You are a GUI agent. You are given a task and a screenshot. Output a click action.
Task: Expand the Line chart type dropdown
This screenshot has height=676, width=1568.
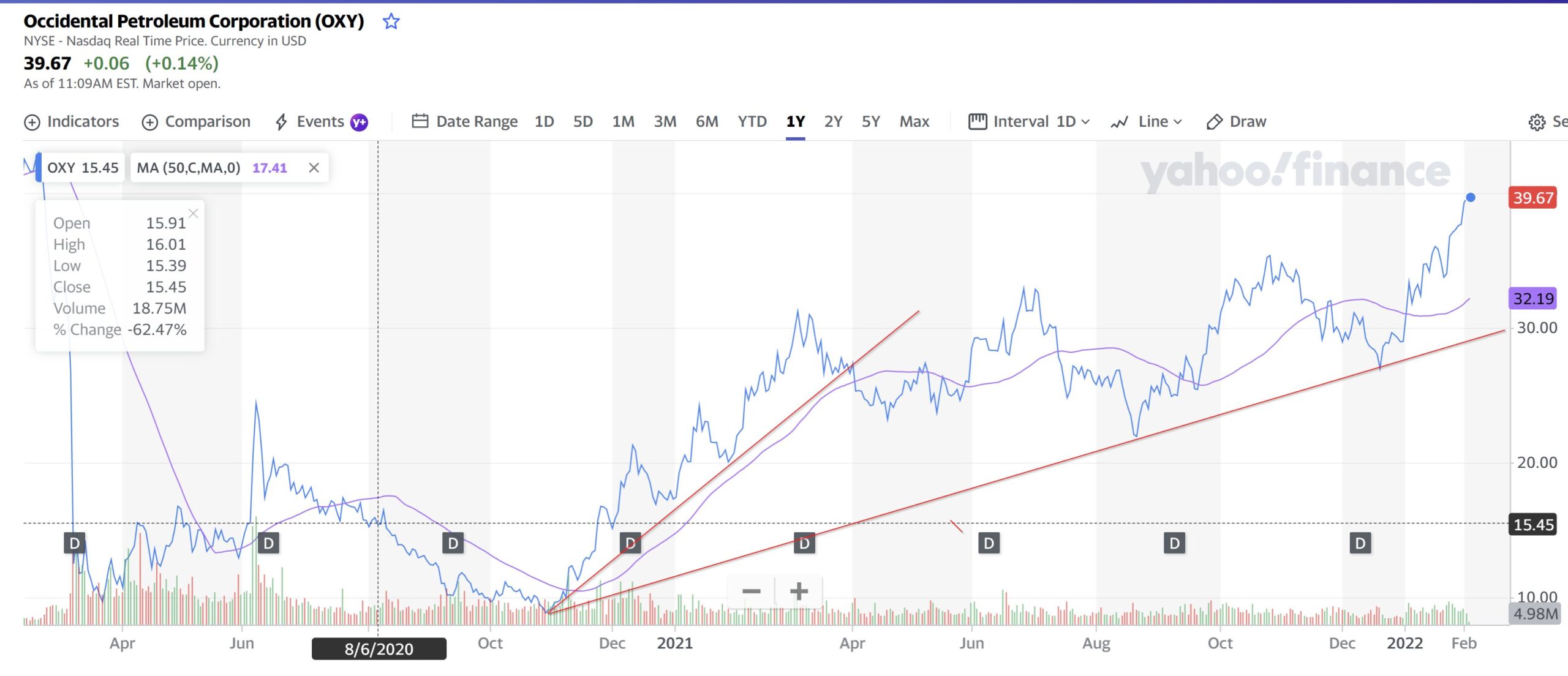pyautogui.click(x=1146, y=121)
